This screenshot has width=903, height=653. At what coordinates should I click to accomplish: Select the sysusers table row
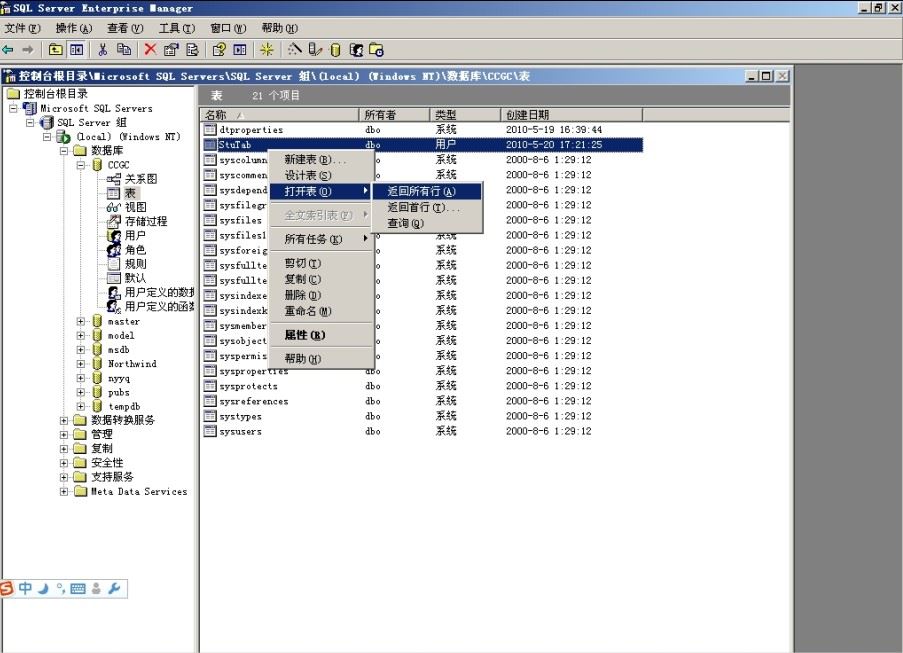click(x=422, y=431)
